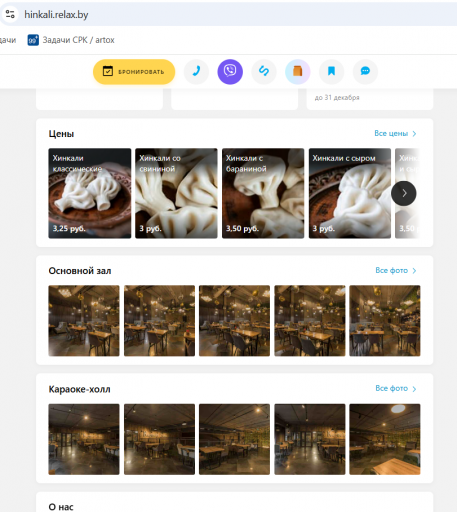Click the chevron beside Караоке-холл Все фото
The image size is (457, 512).
(x=414, y=389)
